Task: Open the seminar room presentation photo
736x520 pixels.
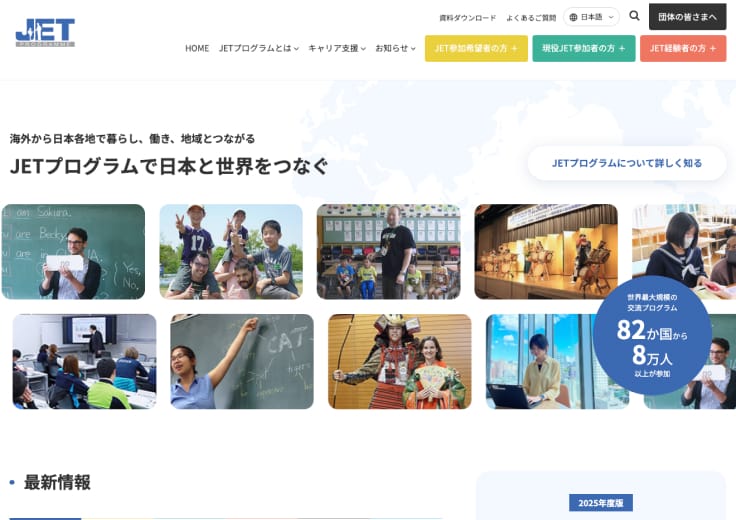Action: [84, 361]
